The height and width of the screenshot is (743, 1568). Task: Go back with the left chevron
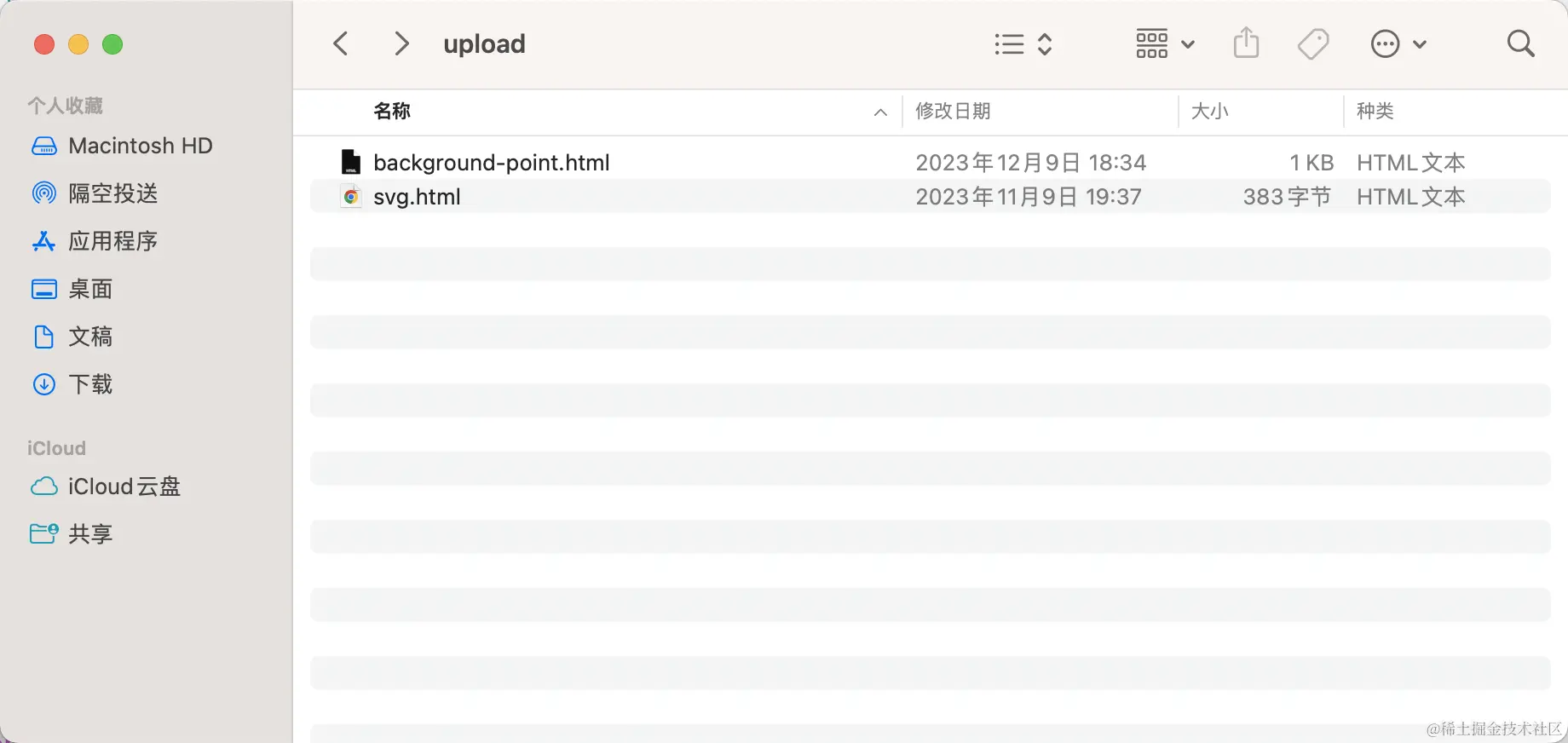(x=341, y=43)
